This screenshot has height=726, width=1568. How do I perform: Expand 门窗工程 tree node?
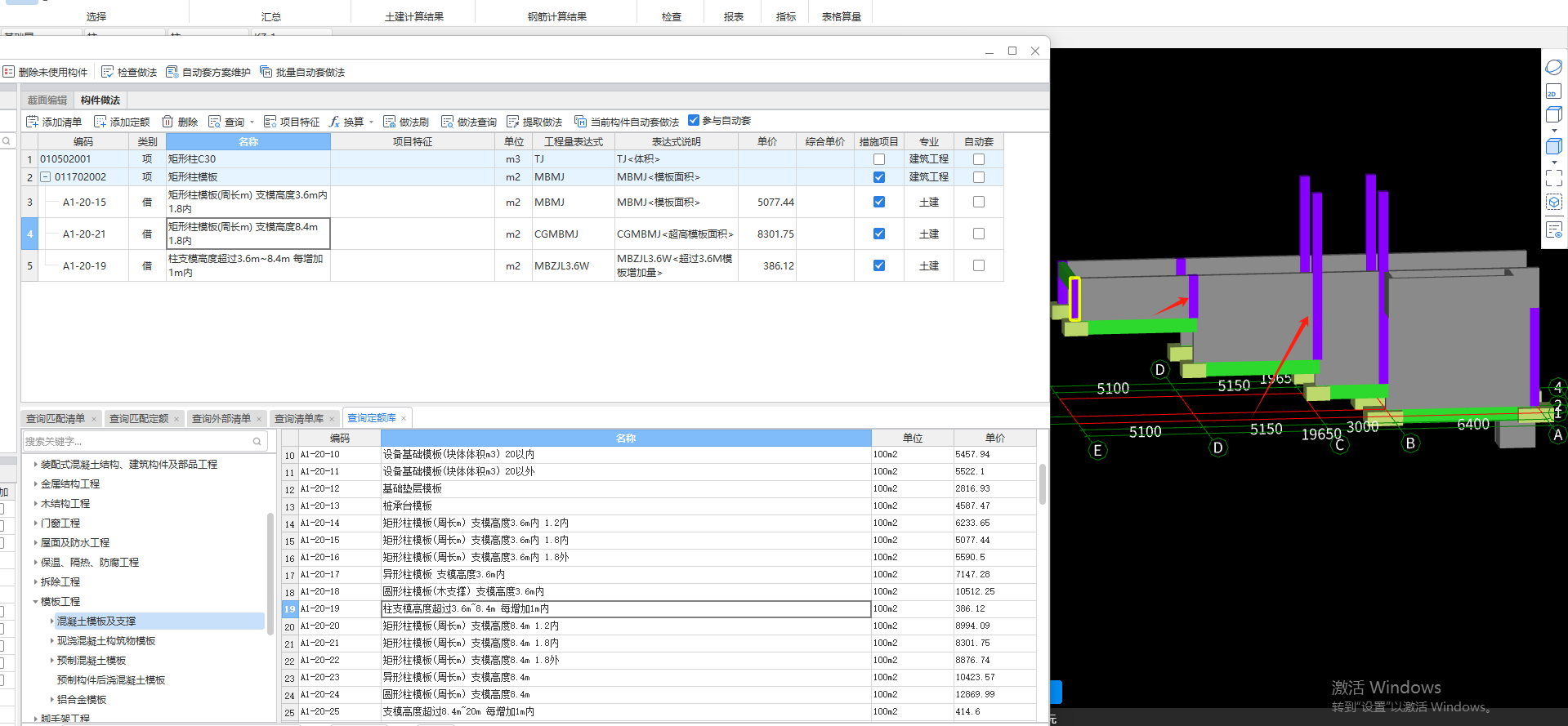pos(35,523)
